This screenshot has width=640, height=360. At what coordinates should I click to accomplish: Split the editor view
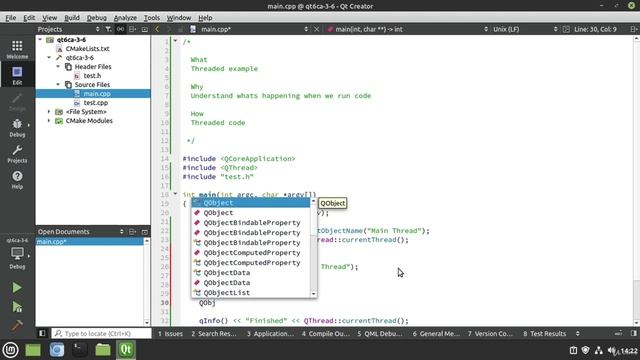click(633, 29)
